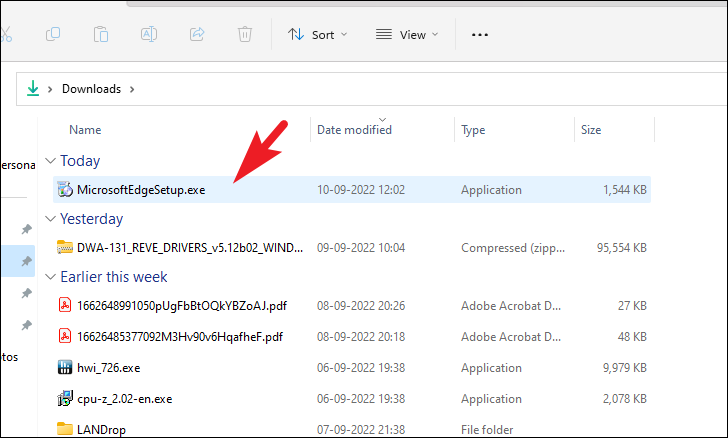Image resolution: width=728 pixels, height=438 pixels.
Task: Click date 07-09-2022 21:38 cell
Action: pos(361,430)
